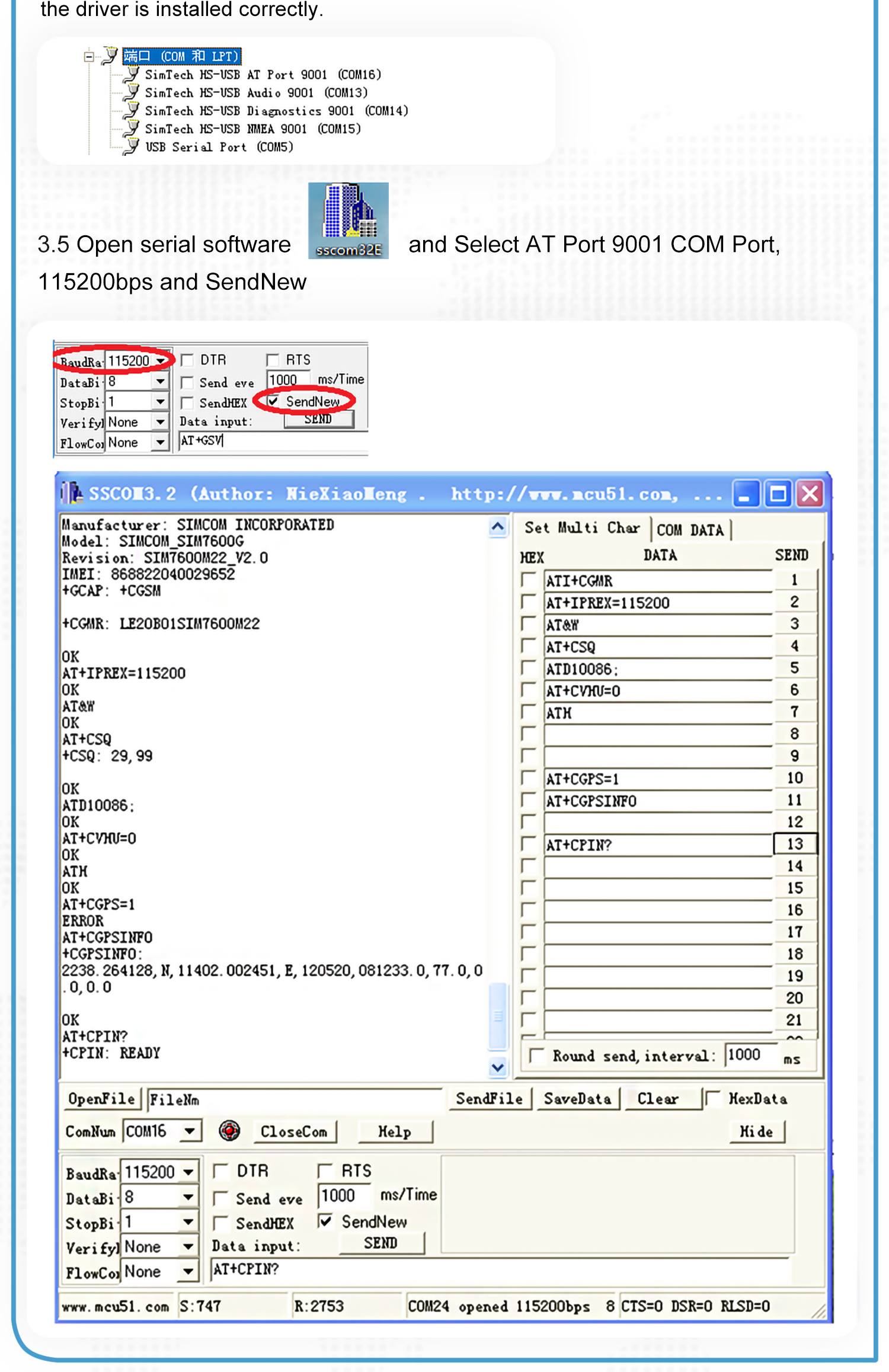Toggle SendHEX checkbox in main SSCOM window
Viewport: 889px width, 1372px height.
(220, 1223)
